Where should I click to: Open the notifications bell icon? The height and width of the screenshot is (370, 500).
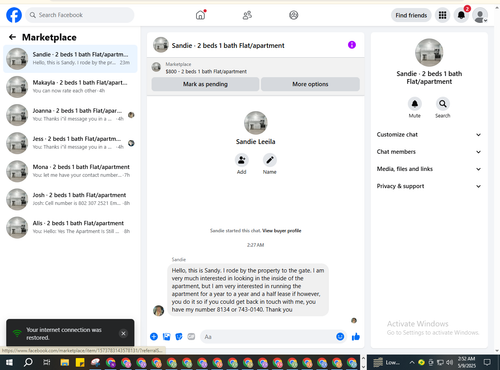pyautogui.click(x=461, y=15)
